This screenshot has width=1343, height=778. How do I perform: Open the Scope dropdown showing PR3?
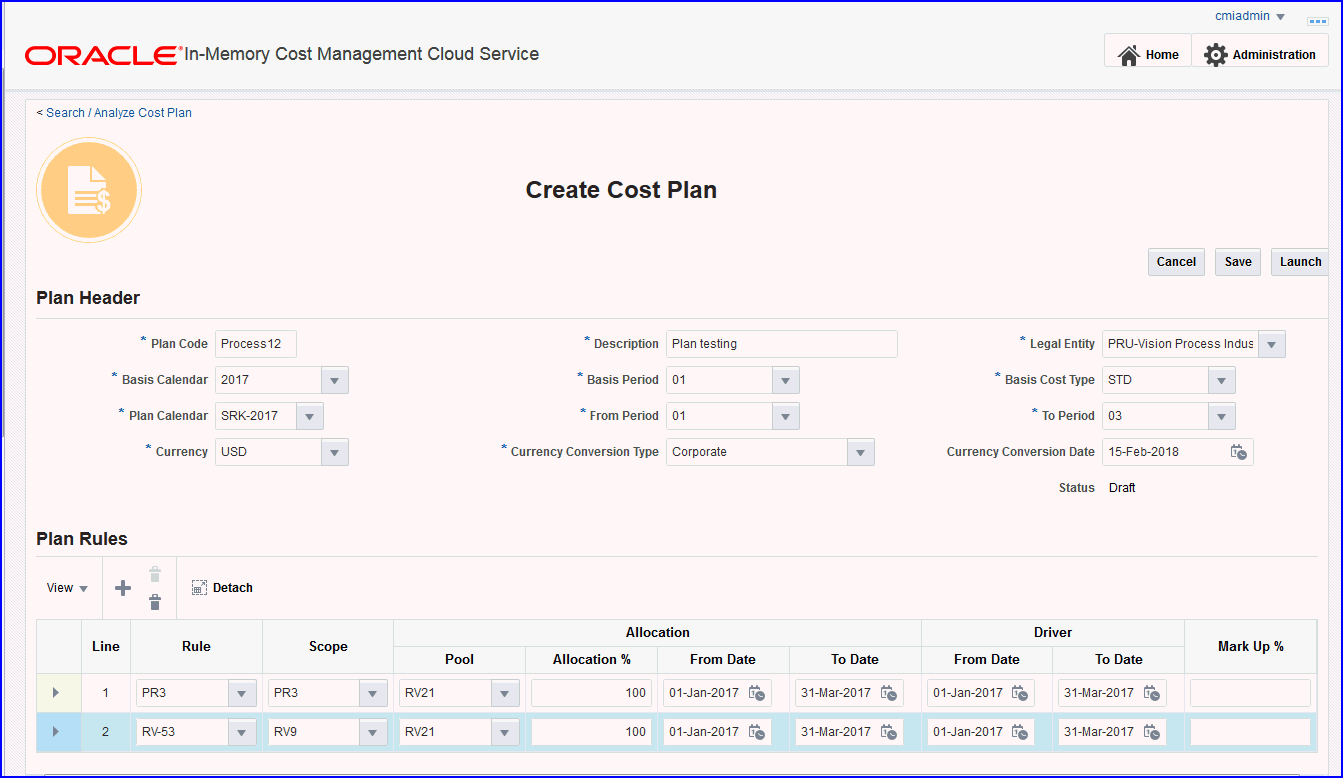373,693
